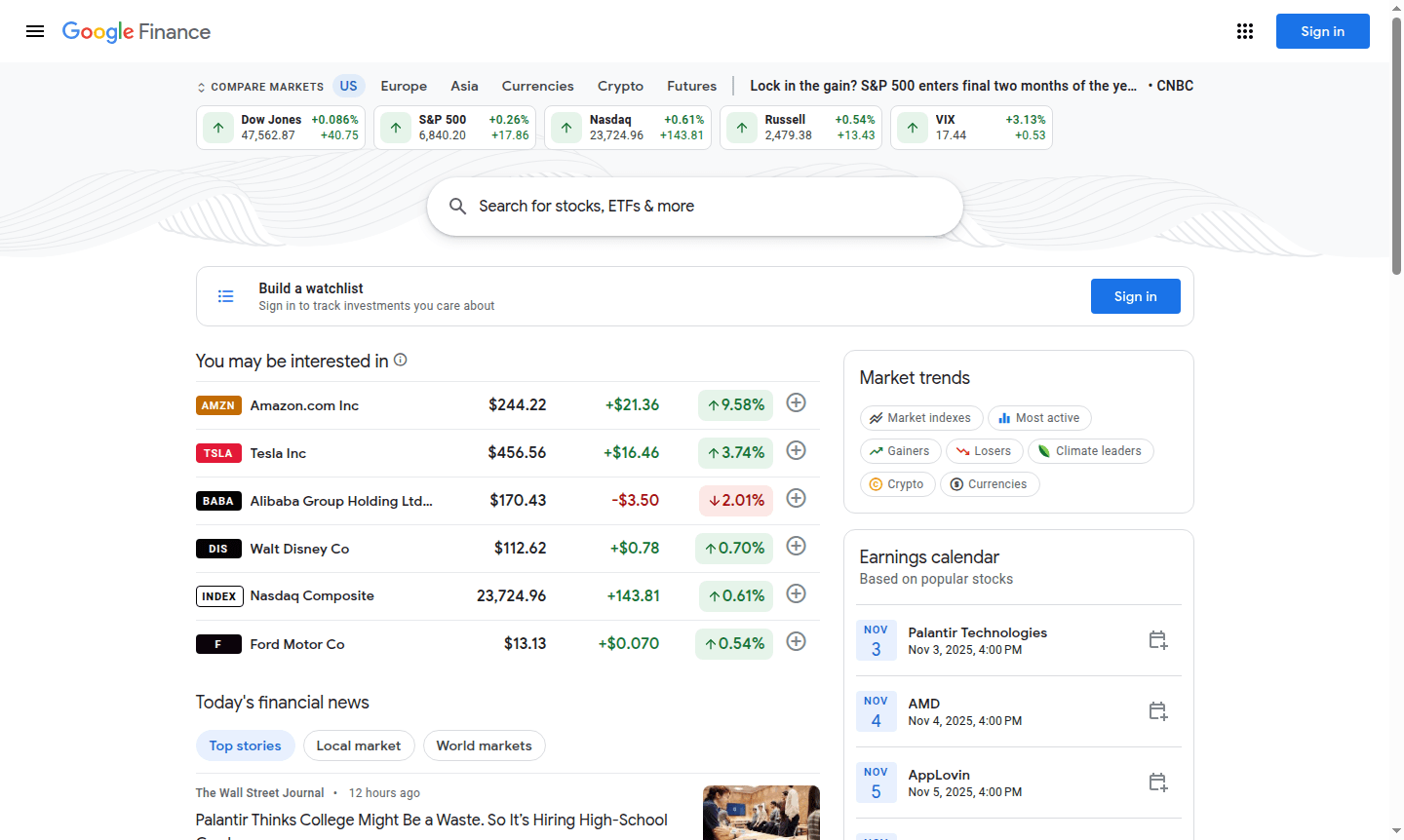1404x840 pixels.
Task: Add Tesla Inc using its plus icon
Action: [x=796, y=450]
